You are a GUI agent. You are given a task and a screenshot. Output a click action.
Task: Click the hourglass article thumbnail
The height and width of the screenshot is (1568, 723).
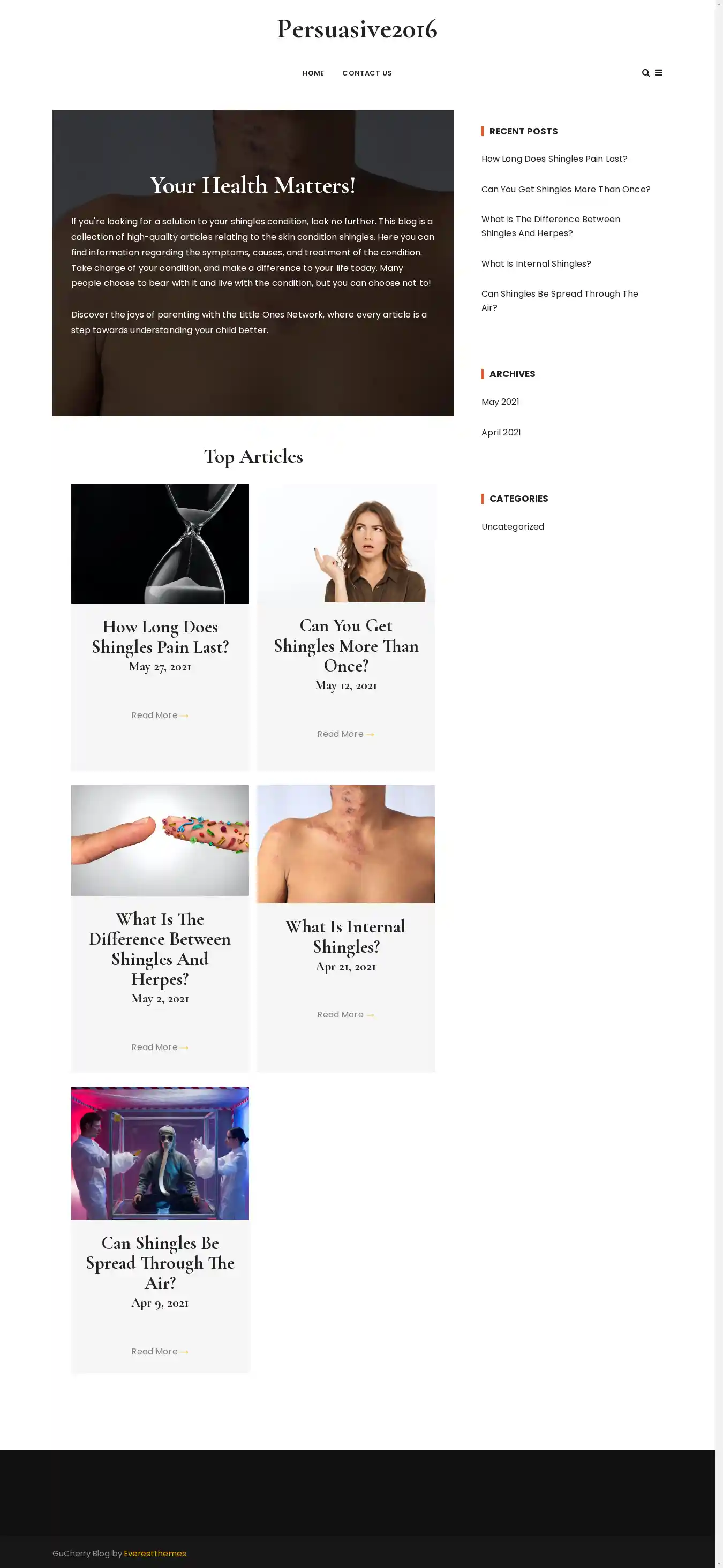click(160, 544)
